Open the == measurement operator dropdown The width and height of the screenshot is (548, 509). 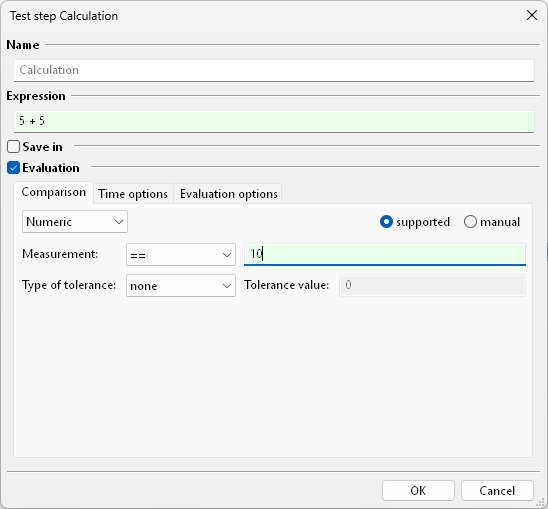(181, 254)
